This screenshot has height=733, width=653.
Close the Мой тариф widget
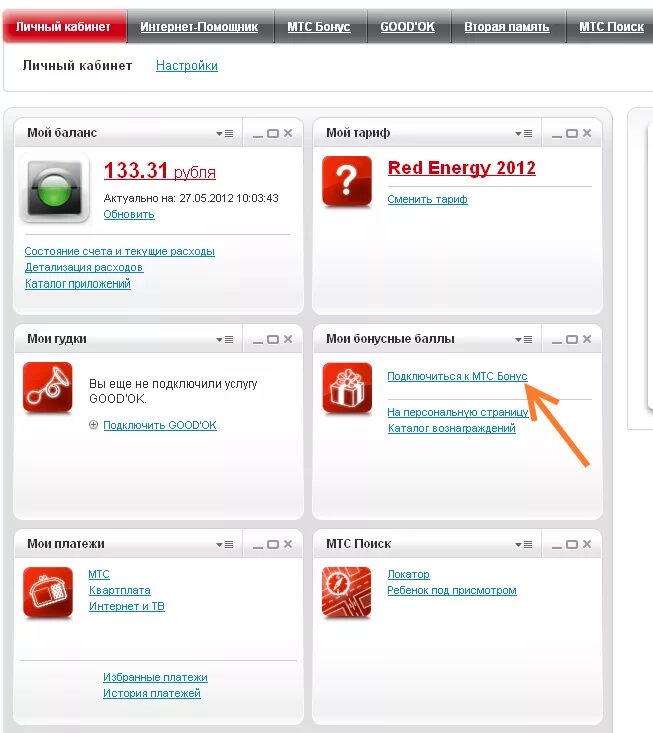[x=587, y=133]
